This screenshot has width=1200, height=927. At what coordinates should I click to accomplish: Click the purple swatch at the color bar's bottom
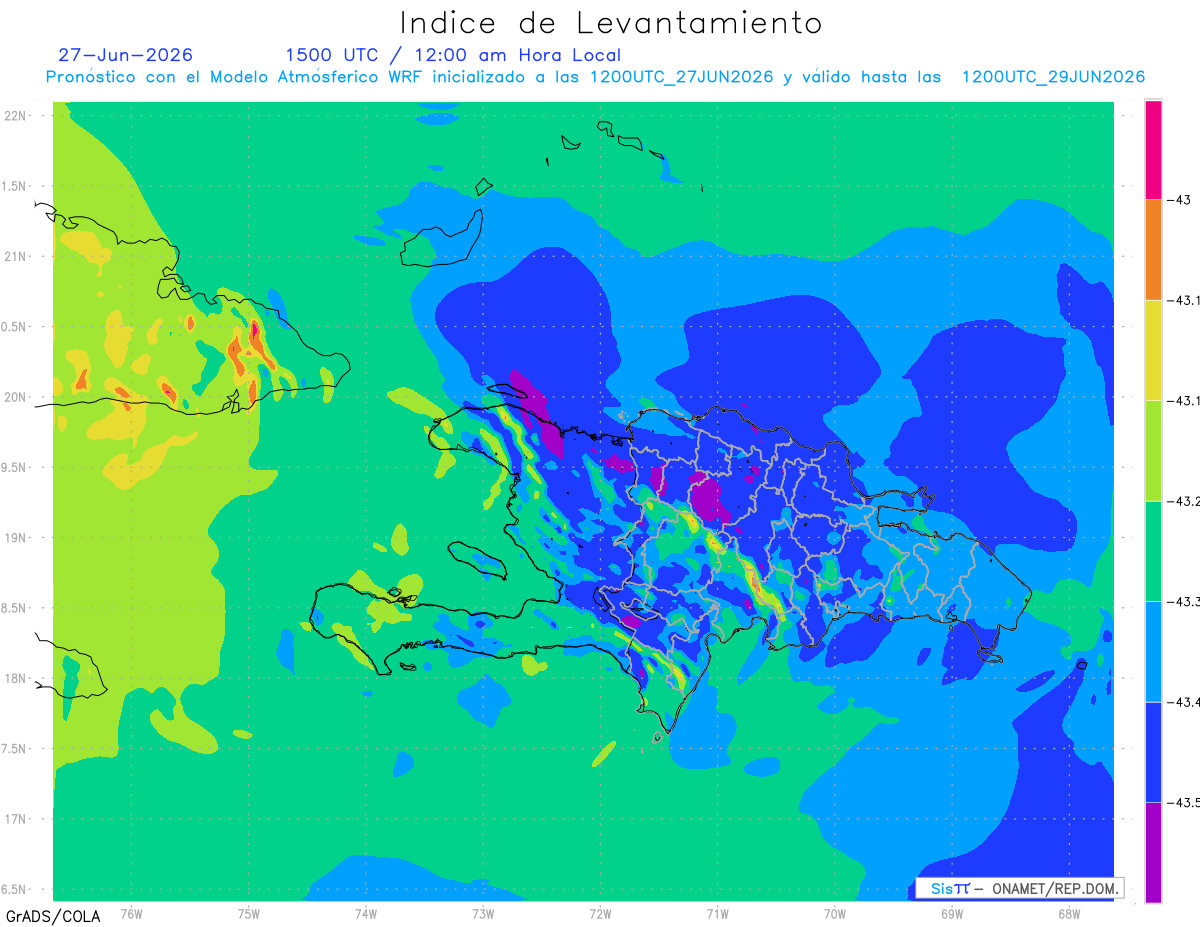tap(1153, 852)
